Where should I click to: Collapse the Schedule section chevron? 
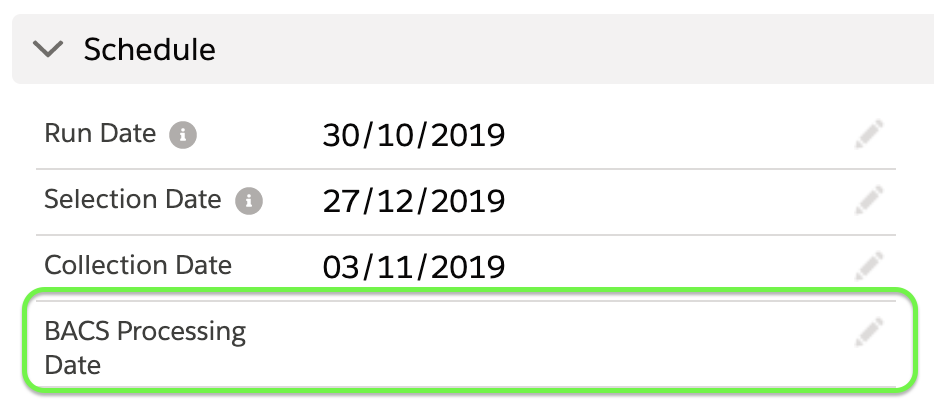48,48
